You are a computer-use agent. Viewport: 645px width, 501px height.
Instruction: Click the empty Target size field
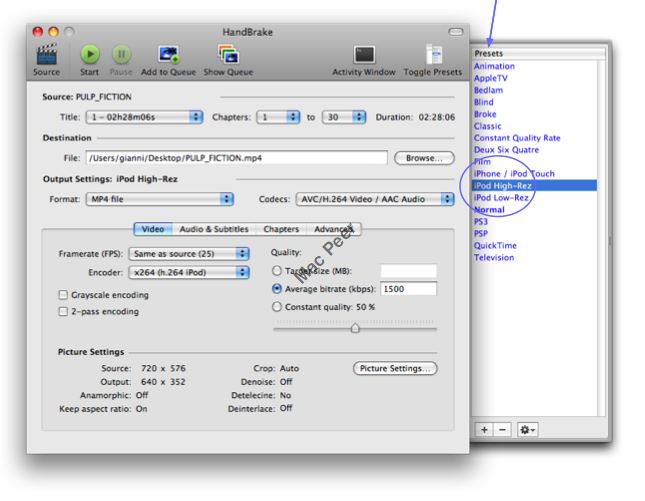click(x=408, y=271)
